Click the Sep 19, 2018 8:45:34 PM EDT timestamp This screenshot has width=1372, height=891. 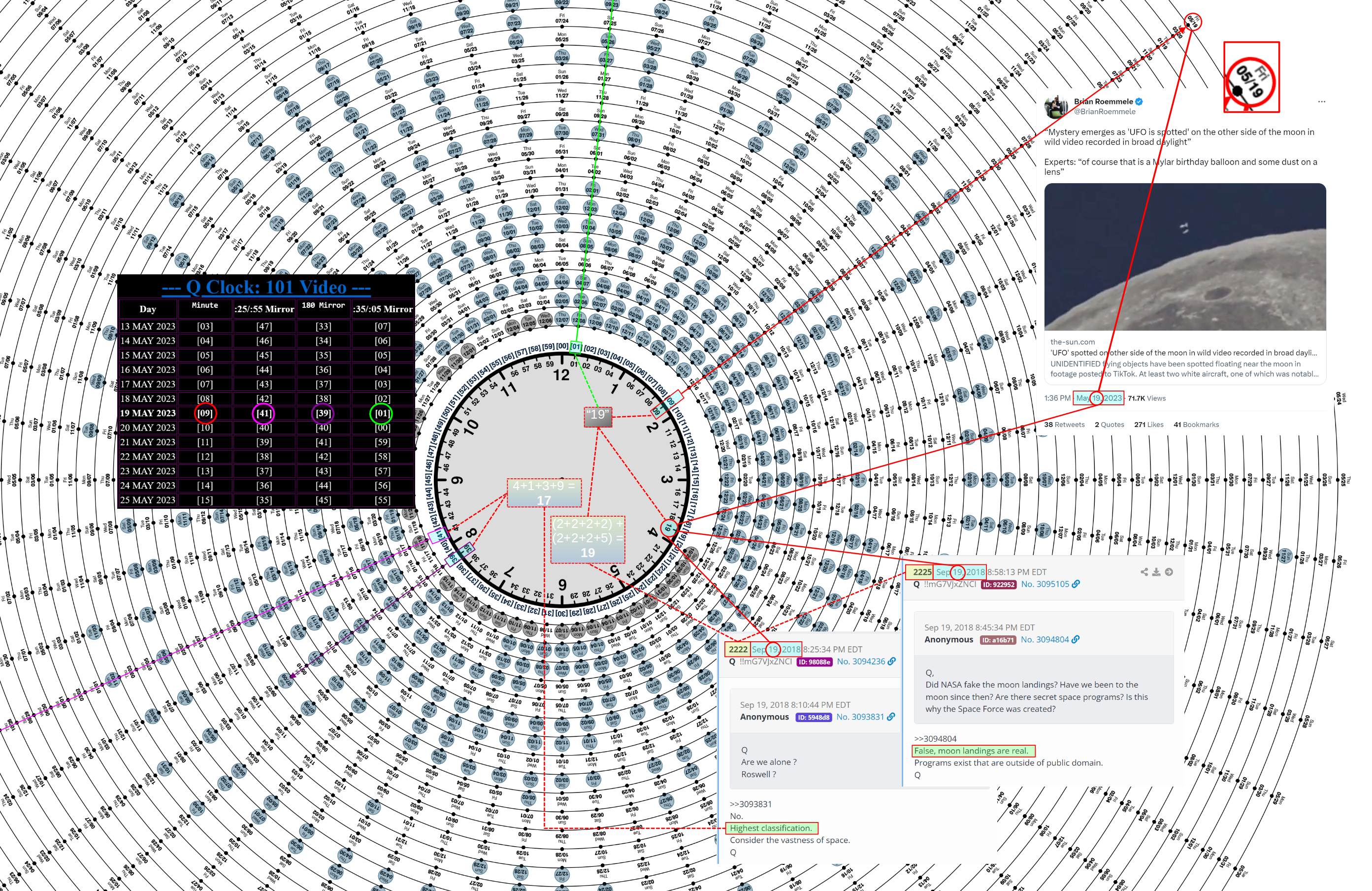pos(980,627)
